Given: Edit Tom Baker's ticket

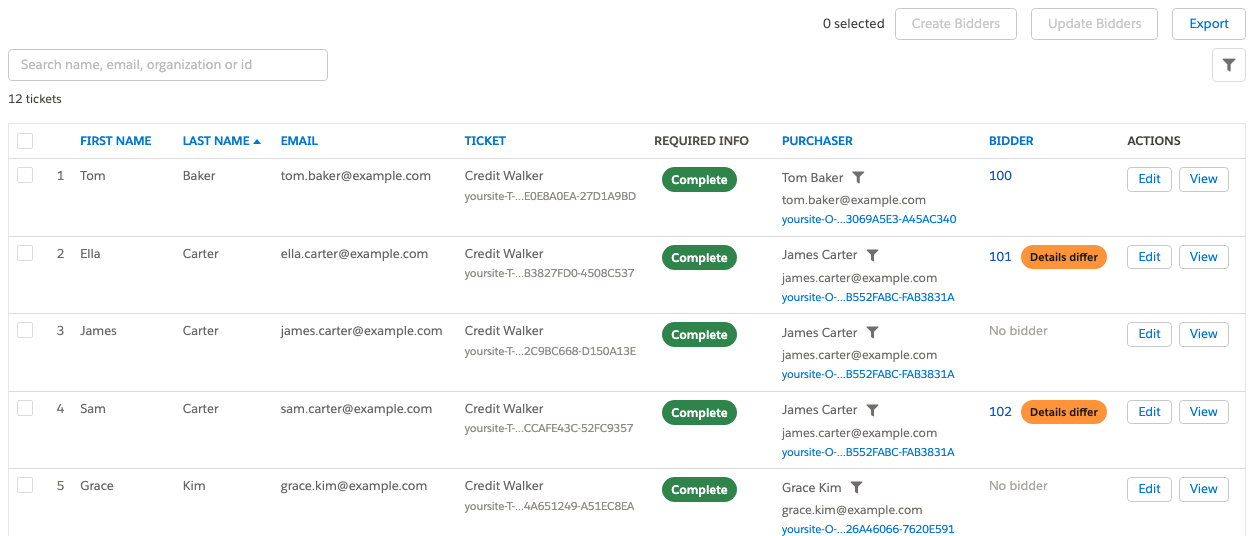Looking at the screenshot, I should coord(1149,179).
